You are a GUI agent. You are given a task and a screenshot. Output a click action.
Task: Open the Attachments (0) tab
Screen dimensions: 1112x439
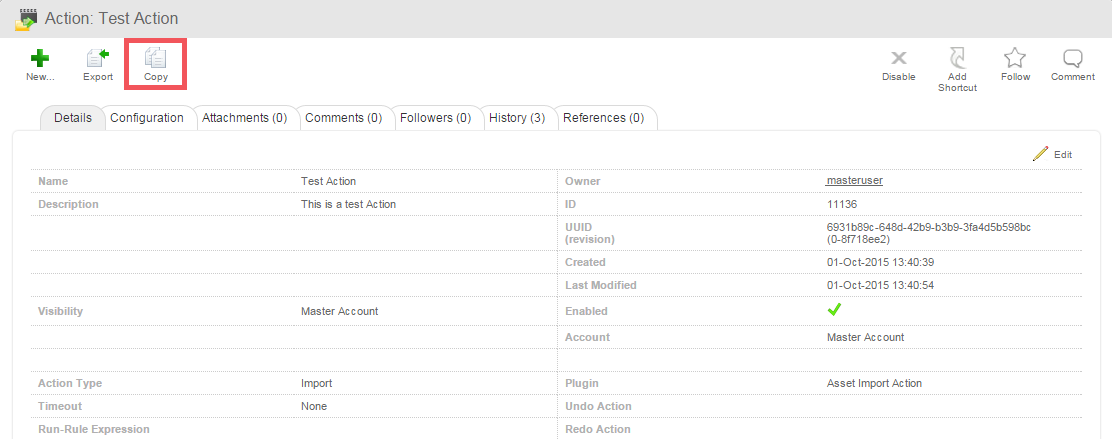(x=244, y=118)
